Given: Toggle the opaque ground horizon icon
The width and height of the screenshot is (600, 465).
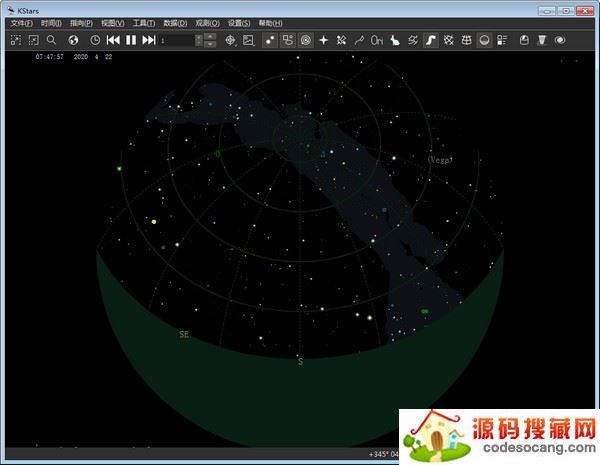Looking at the screenshot, I should pyautogui.click(x=485, y=40).
